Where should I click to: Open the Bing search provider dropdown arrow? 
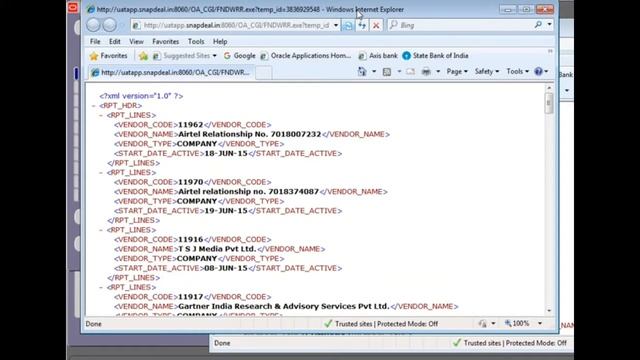pos(549,25)
